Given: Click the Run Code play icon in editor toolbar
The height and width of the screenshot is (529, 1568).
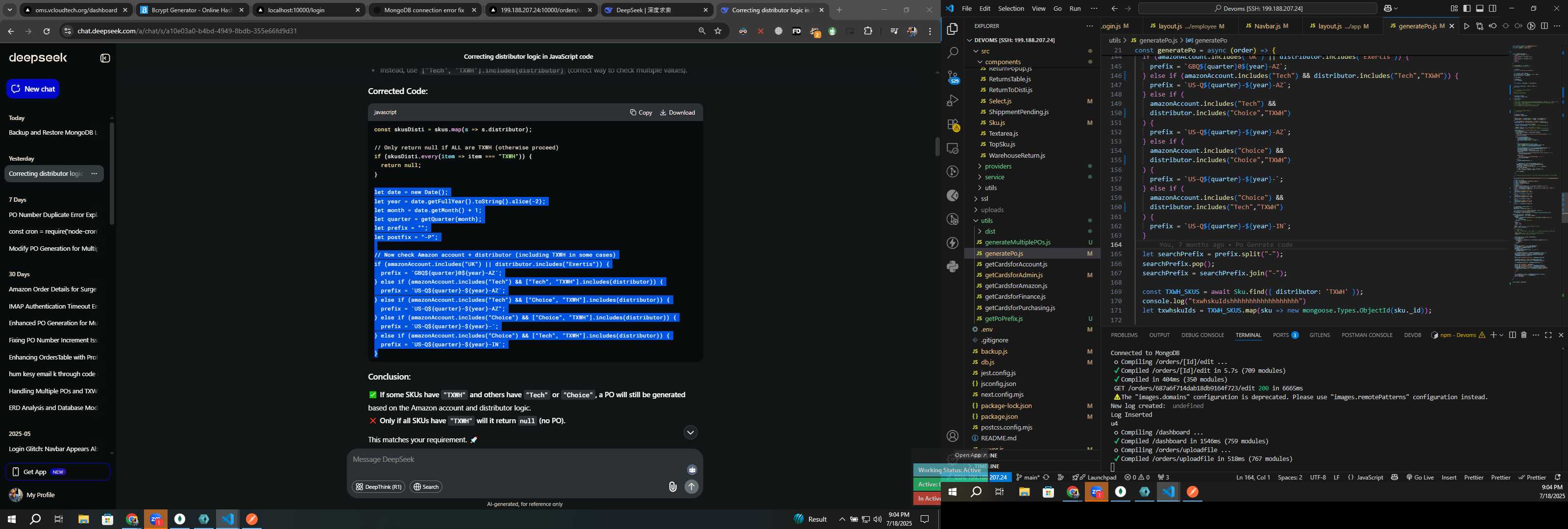Looking at the screenshot, I should click(1467, 26).
